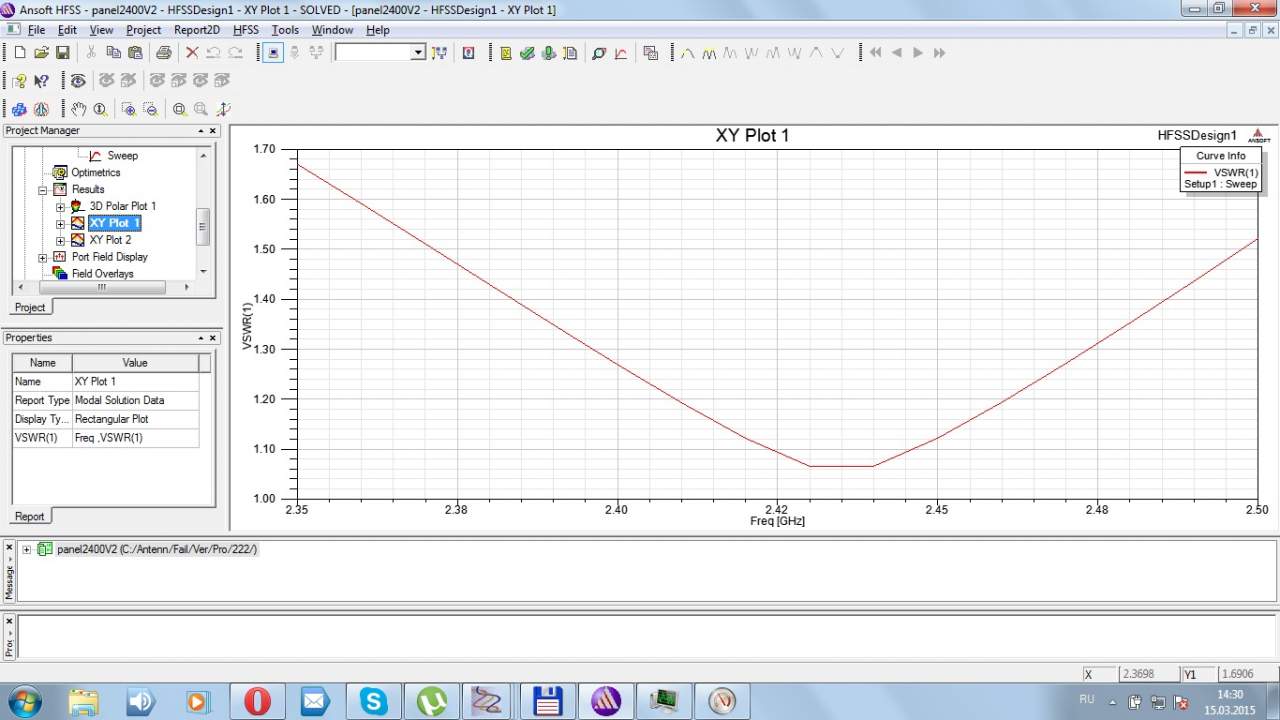Open the Report2D menu

[x=196, y=30]
